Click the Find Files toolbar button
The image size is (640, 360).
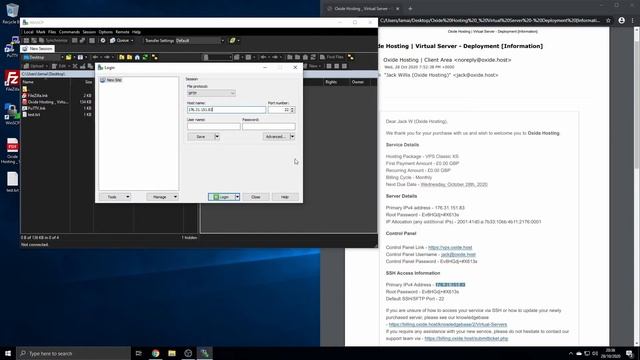[x=332, y=57]
